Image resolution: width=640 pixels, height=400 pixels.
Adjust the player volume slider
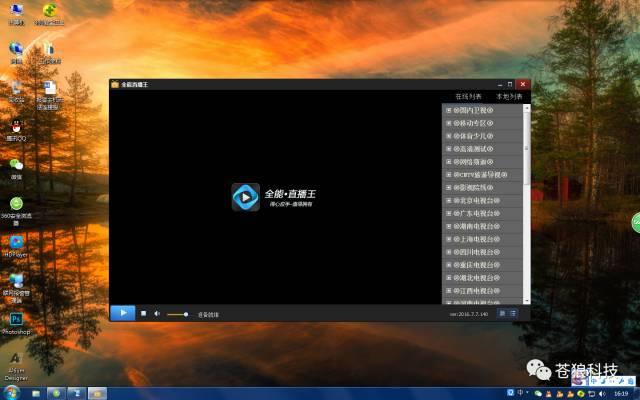(178, 314)
